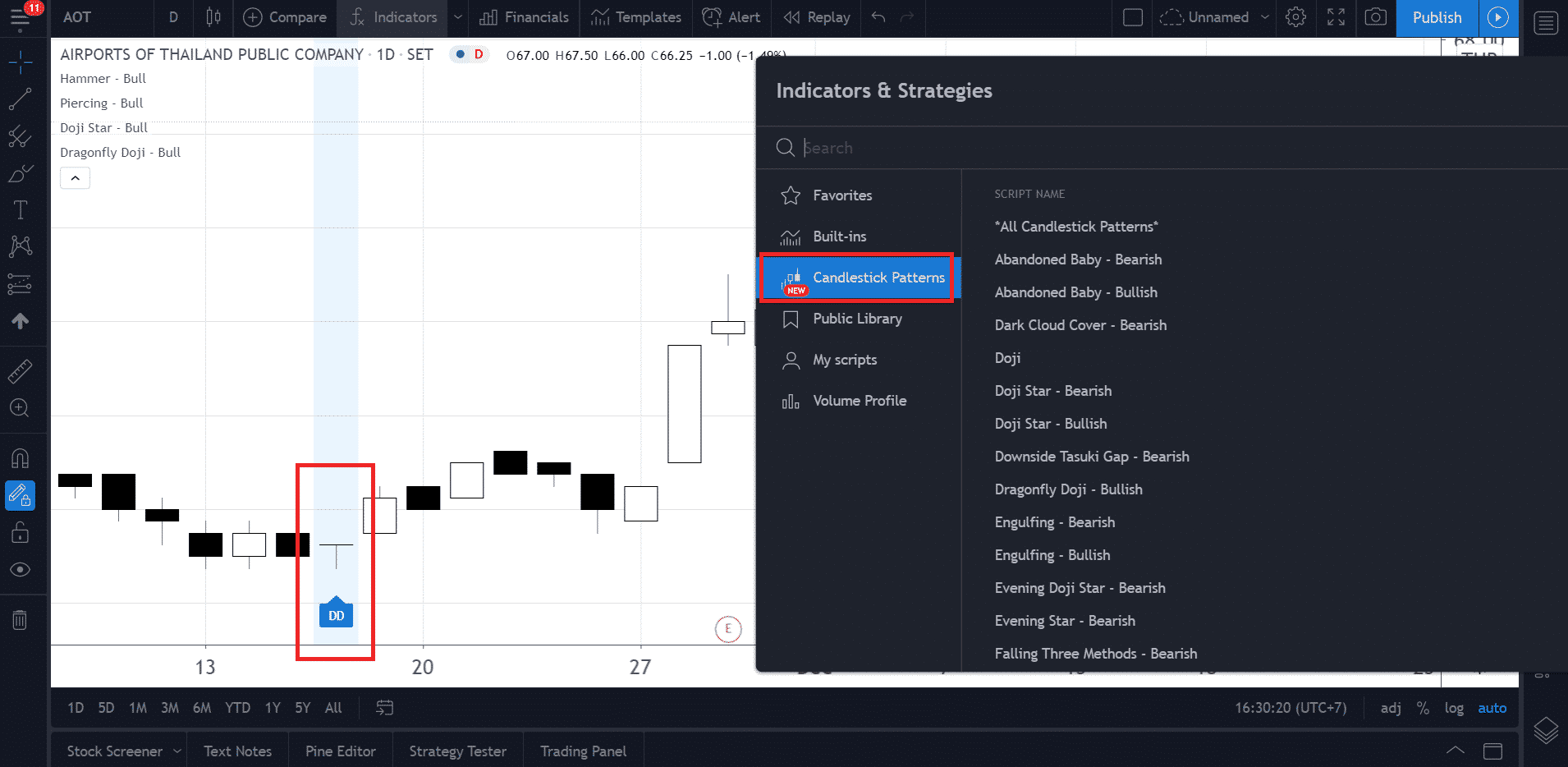This screenshot has width=1568, height=767.
Task: Expand the indicator templates dropdown arrow
Action: coord(458,17)
